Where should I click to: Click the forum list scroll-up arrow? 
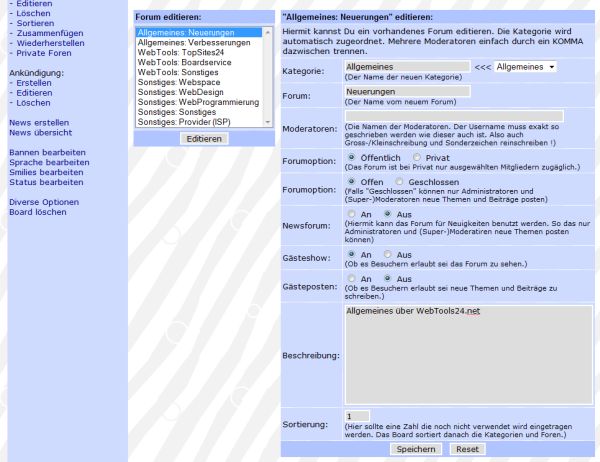tap(267, 33)
